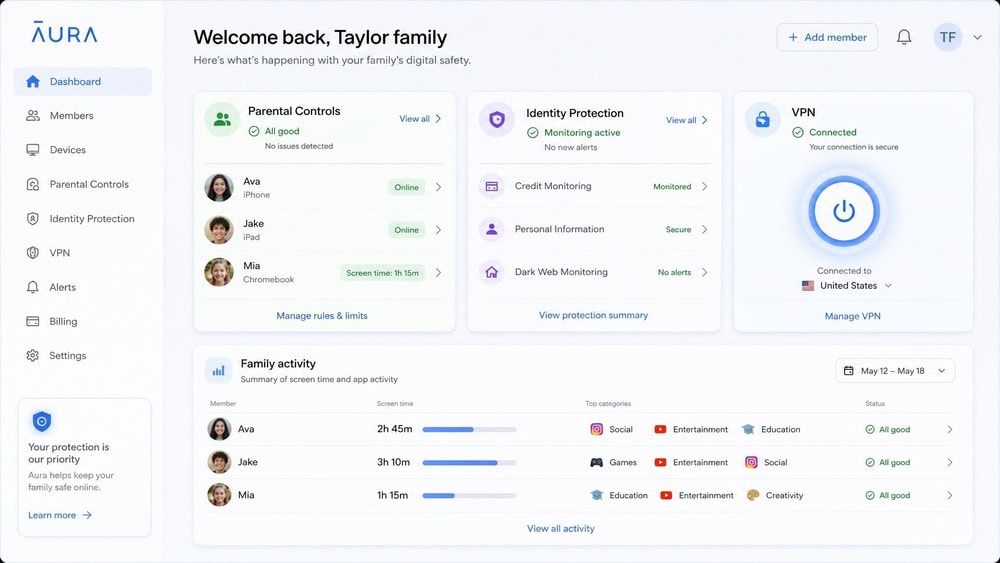1000x563 pixels.
Task: Click the Add member button
Action: point(827,37)
